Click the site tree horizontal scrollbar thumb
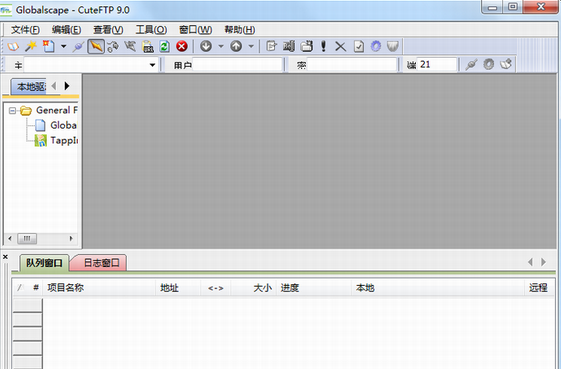 (27, 238)
